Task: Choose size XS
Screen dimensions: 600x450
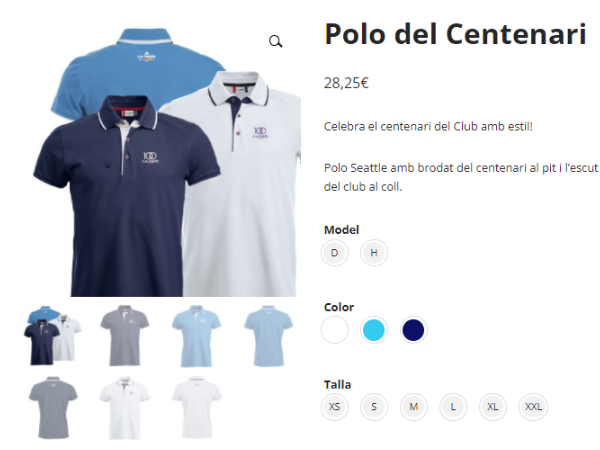Action: [x=334, y=406]
